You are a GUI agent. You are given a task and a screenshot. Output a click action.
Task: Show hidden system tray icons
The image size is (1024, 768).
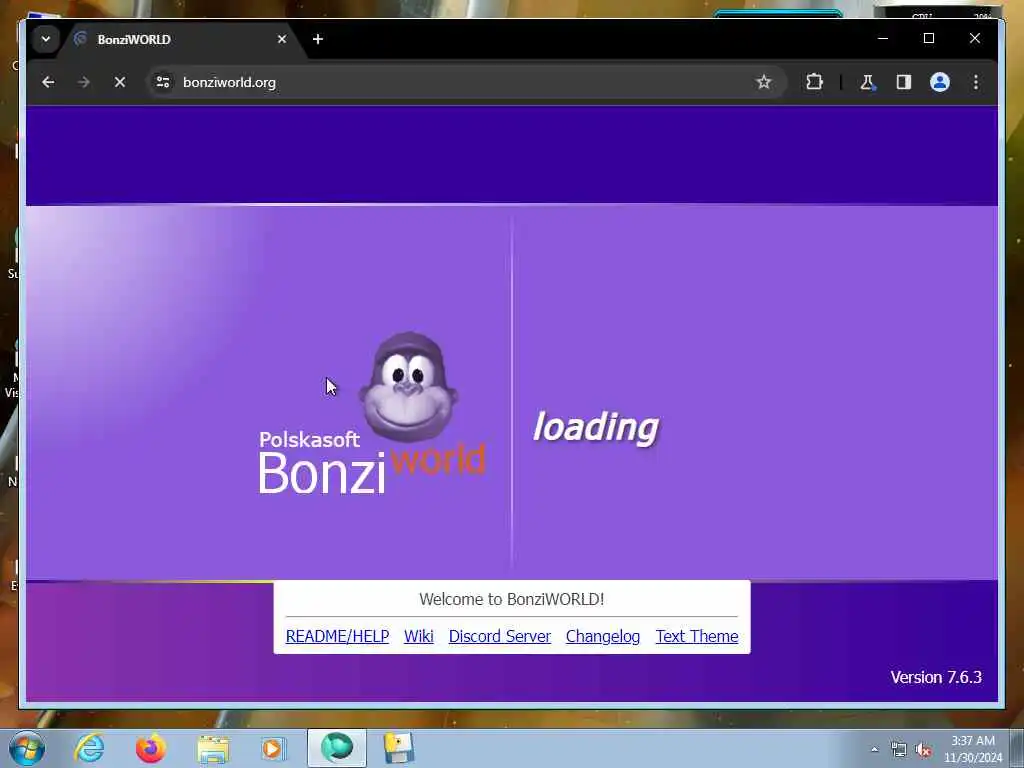point(874,749)
